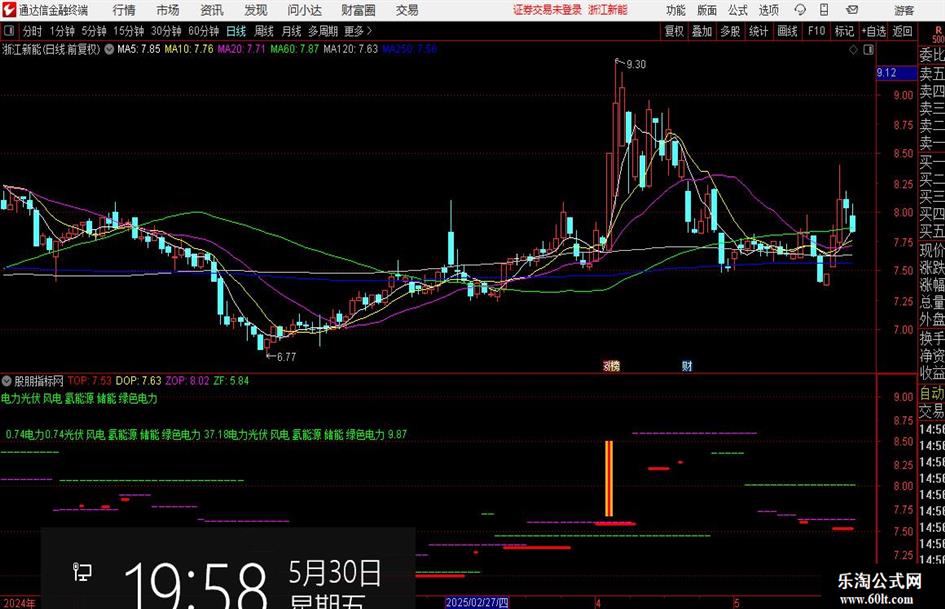Click the MA5: 7.85 value
Image resolution: width=945 pixels, height=609 pixels.
click(x=139, y=49)
